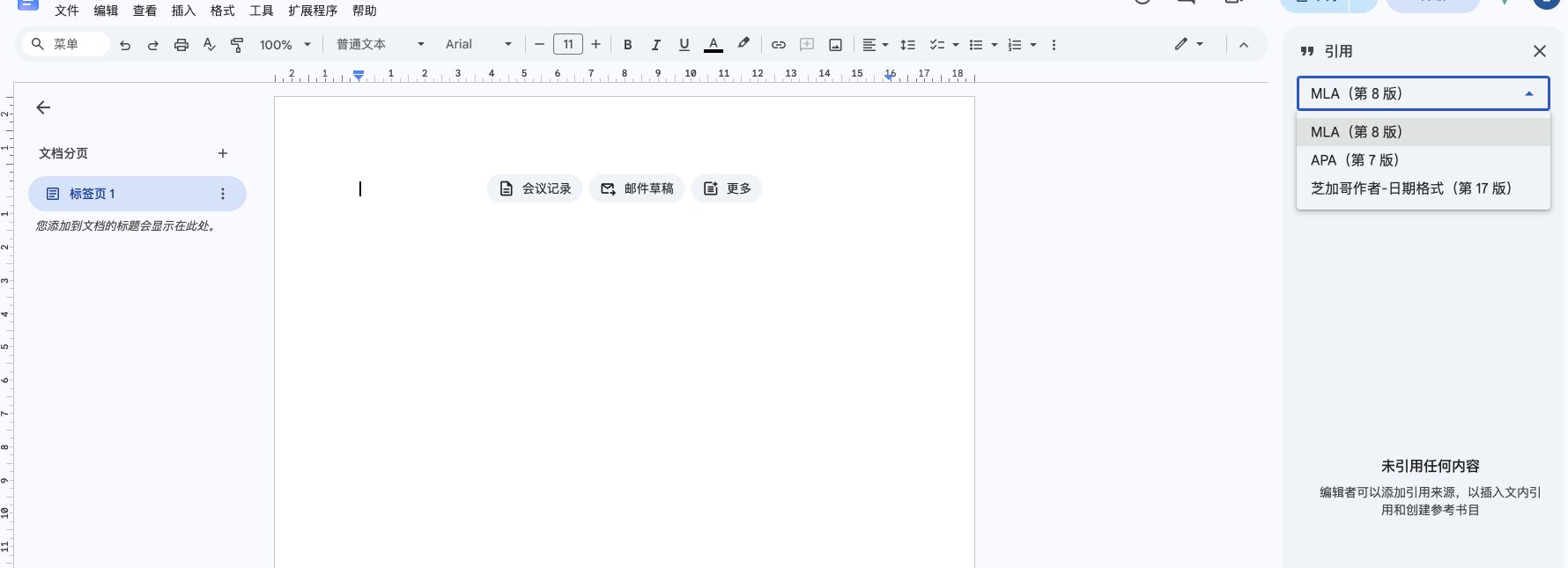This screenshot has width=1568, height=568.
Task: Open the text color picker
Action: pos(714,44)
